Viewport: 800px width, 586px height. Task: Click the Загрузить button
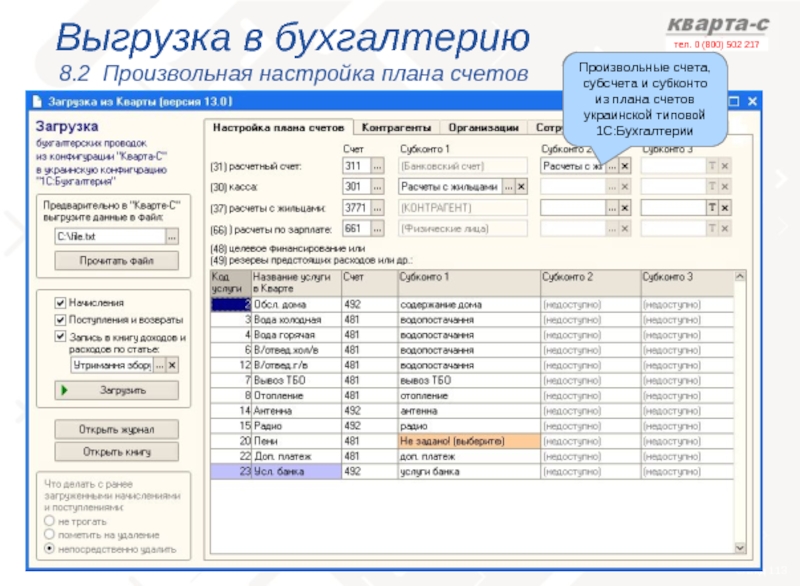(x=116, y=391)
